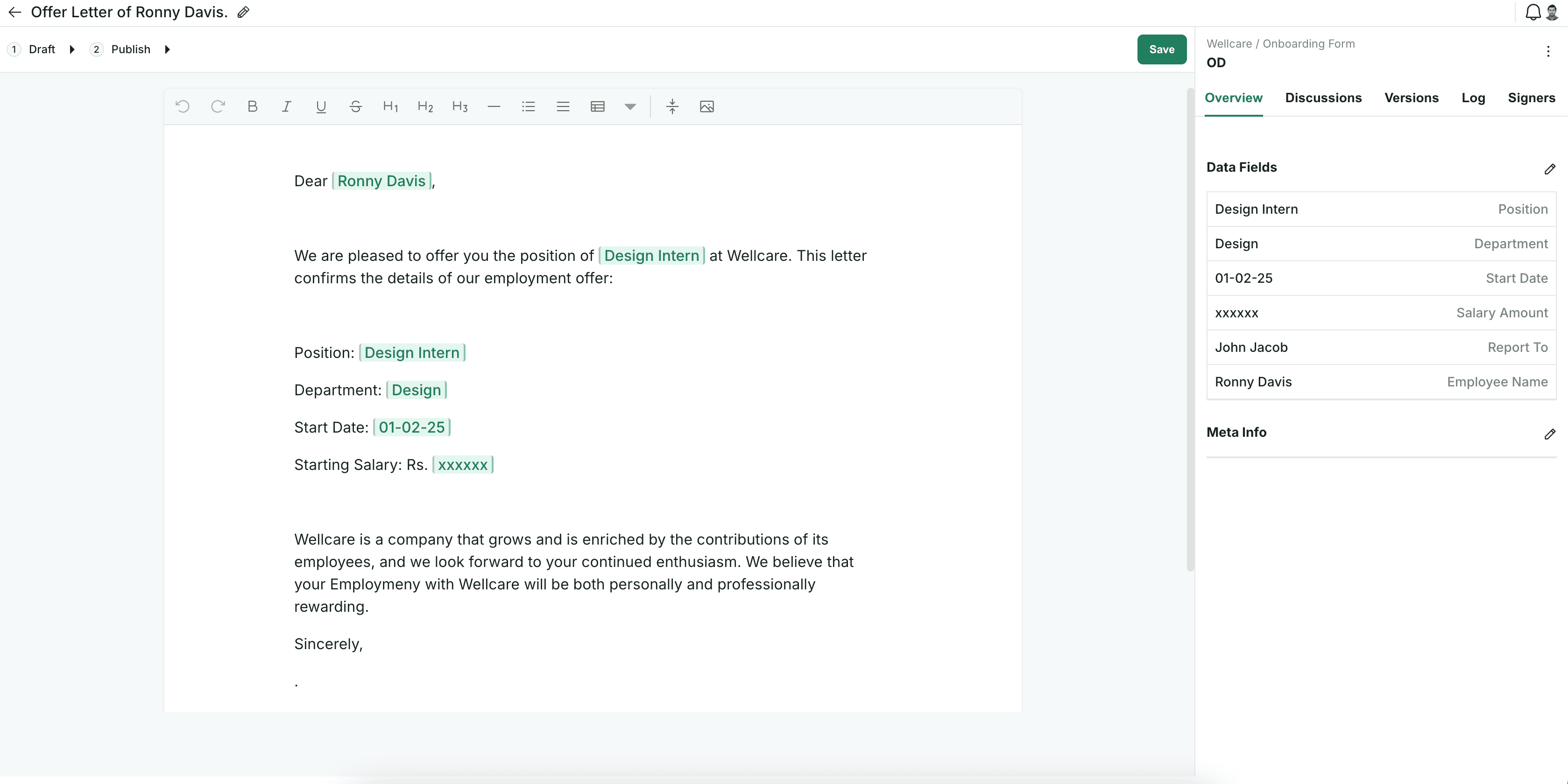Select the Start Date data field row
Screen dimensions: 1568x784
[1381, 279]
